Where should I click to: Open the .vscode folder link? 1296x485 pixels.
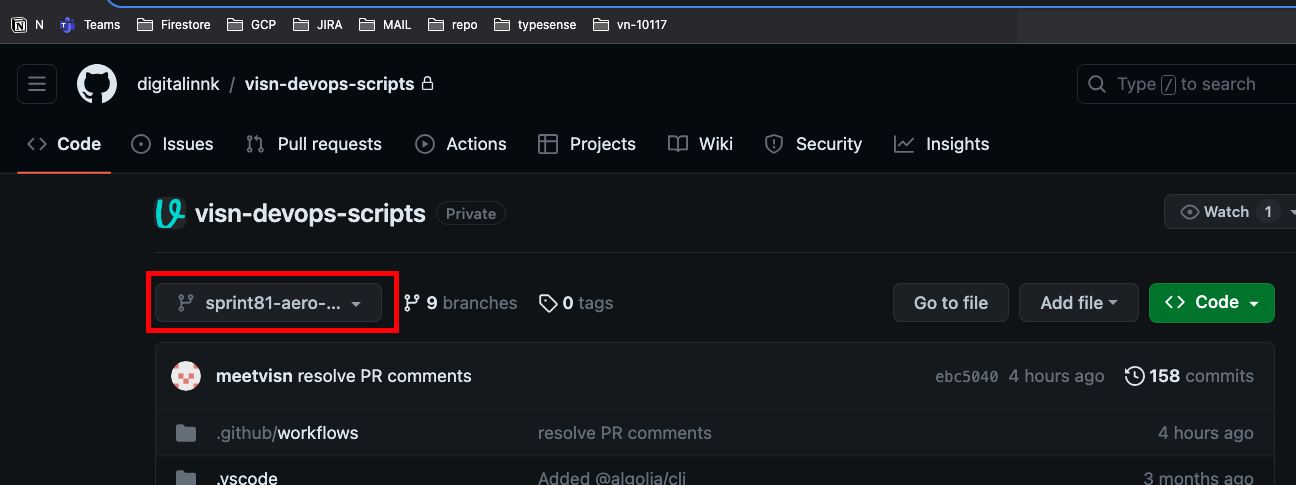pos(247,478)
